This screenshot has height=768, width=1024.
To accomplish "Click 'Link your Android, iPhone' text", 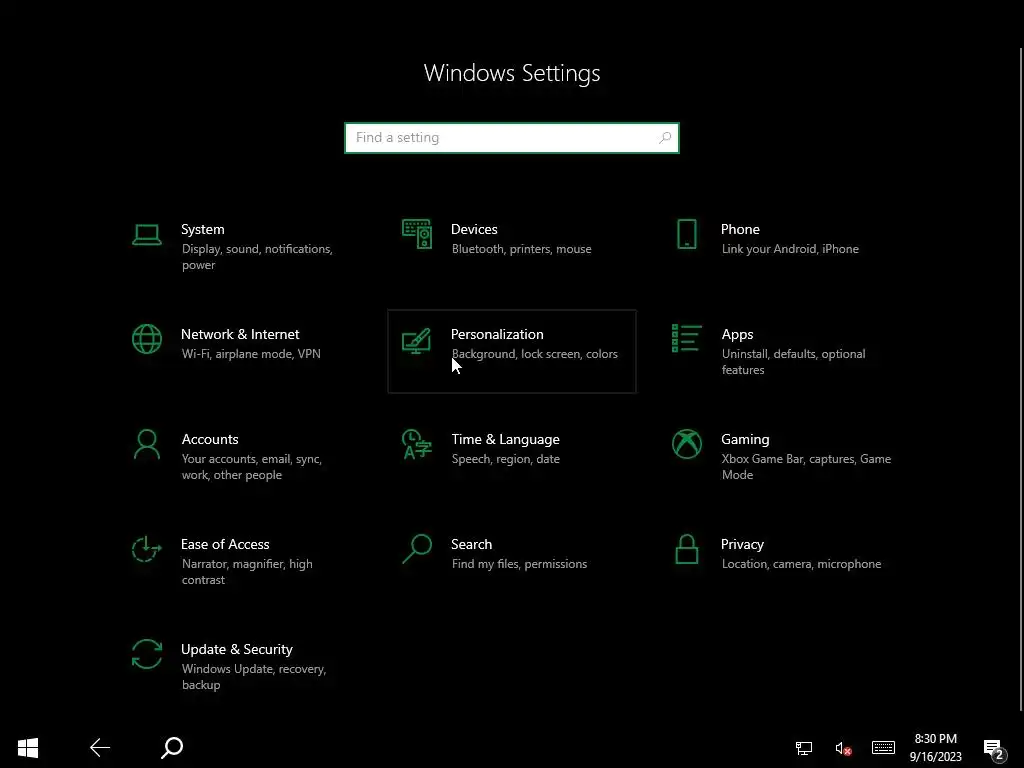I will pyautogui.click(x=790, y=249).
